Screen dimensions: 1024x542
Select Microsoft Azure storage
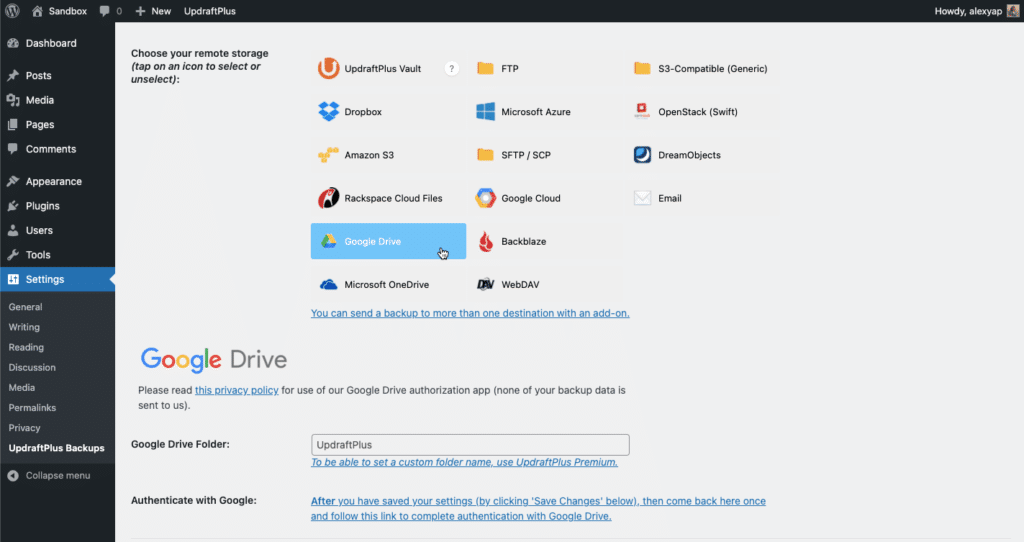(545, 112)
